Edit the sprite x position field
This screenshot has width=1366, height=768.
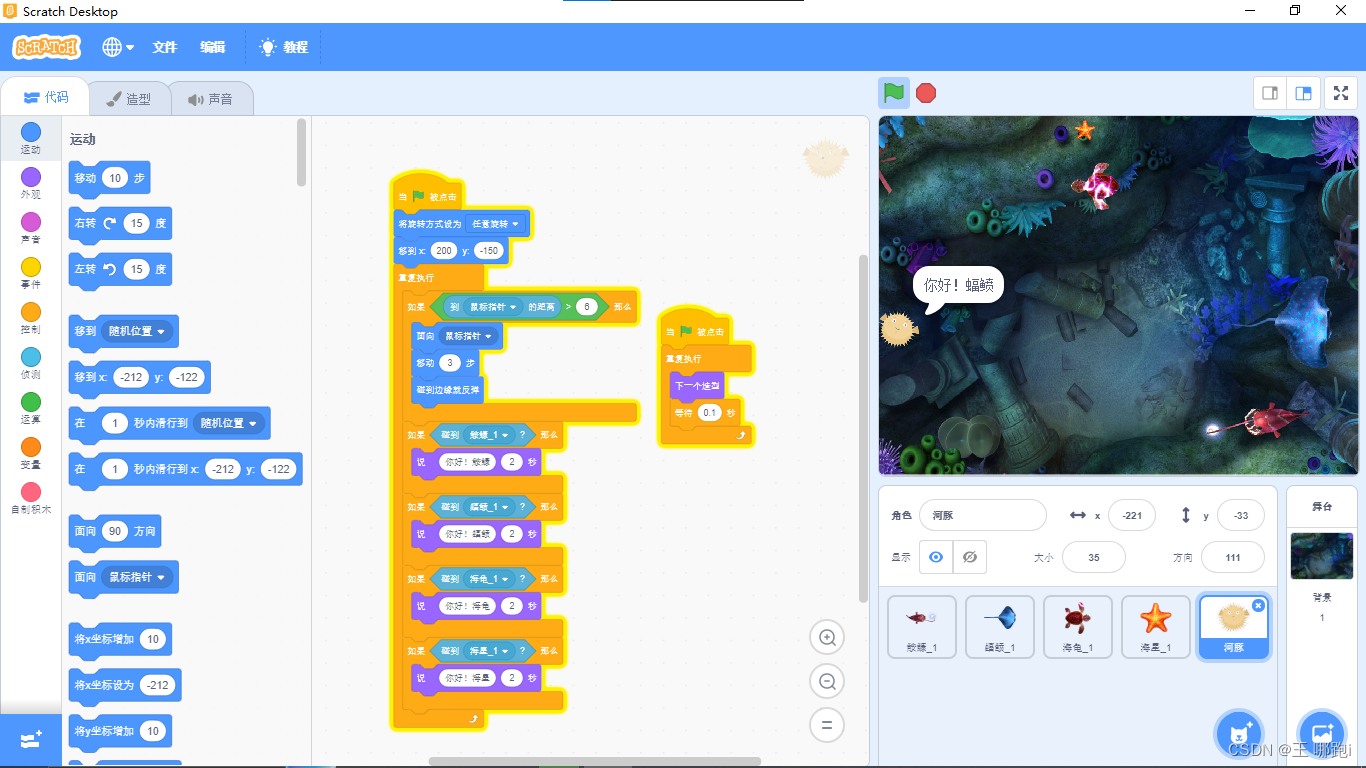click(x=1132, y=515)
